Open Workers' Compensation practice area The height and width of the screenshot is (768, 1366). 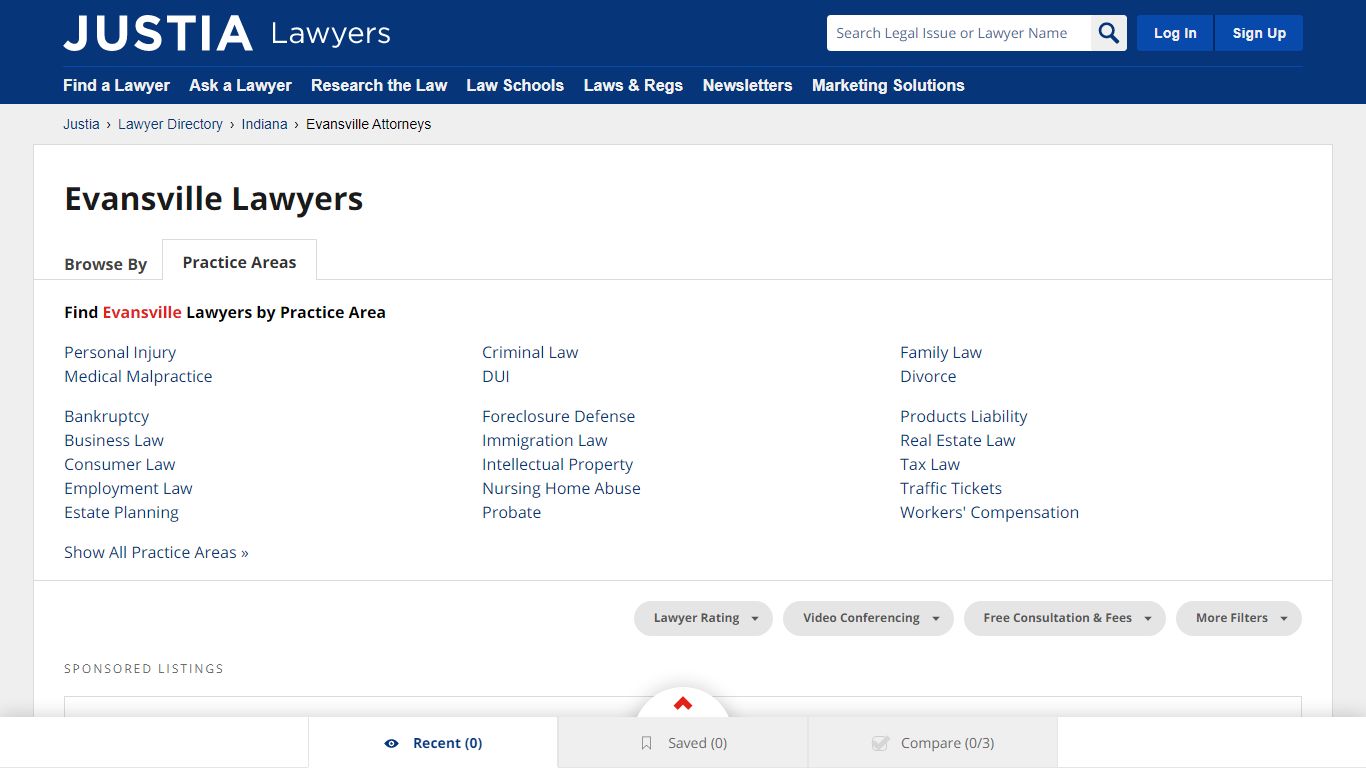[989, 512]
